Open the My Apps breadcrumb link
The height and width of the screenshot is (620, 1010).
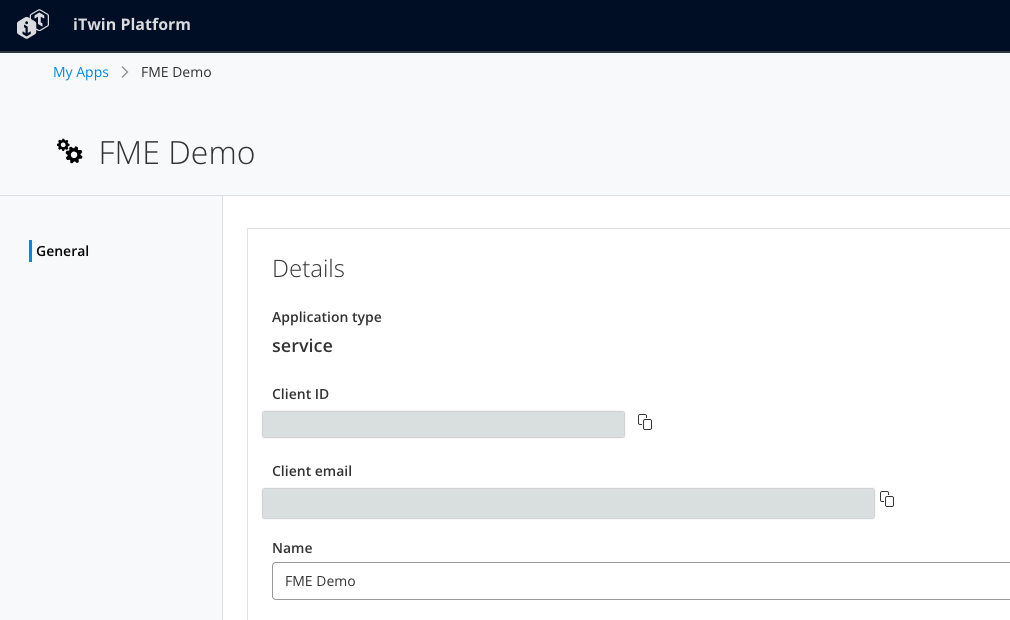click(81, 72)
